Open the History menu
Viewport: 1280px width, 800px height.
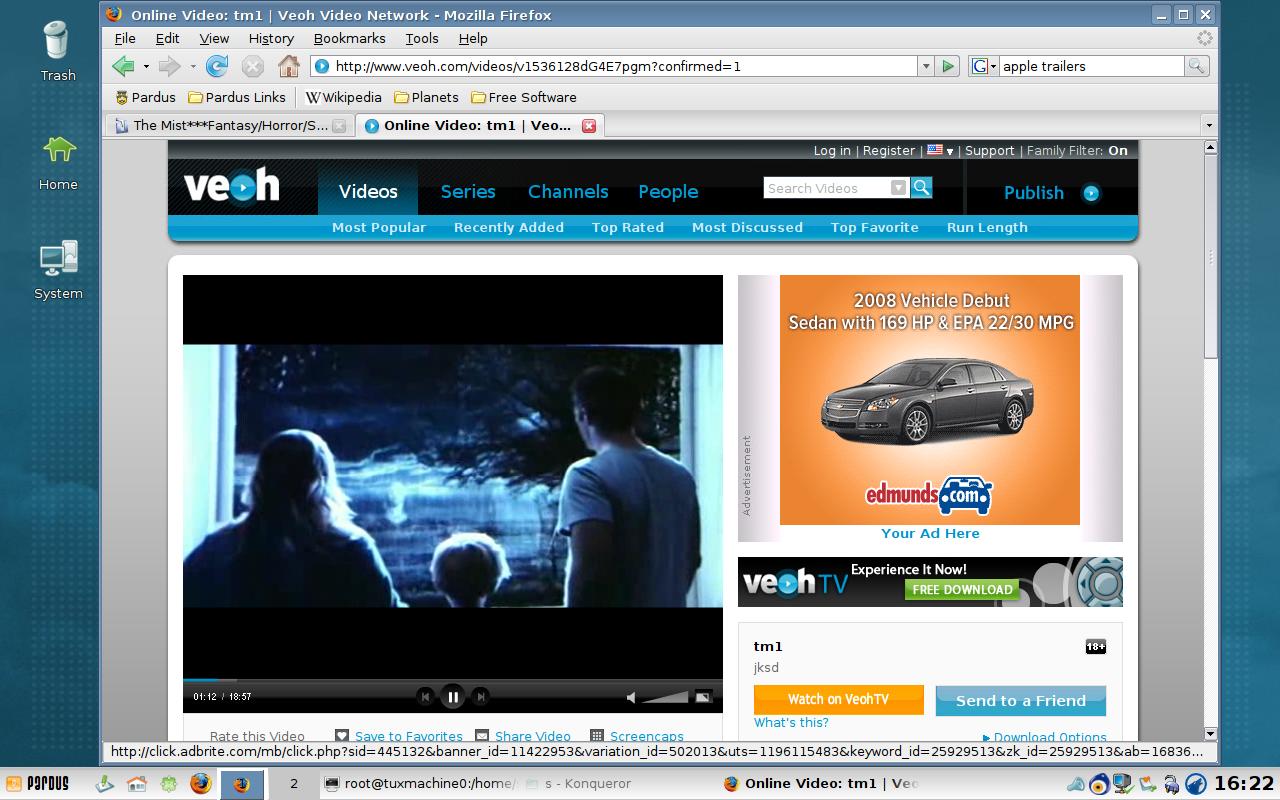[x=271, y=38]
